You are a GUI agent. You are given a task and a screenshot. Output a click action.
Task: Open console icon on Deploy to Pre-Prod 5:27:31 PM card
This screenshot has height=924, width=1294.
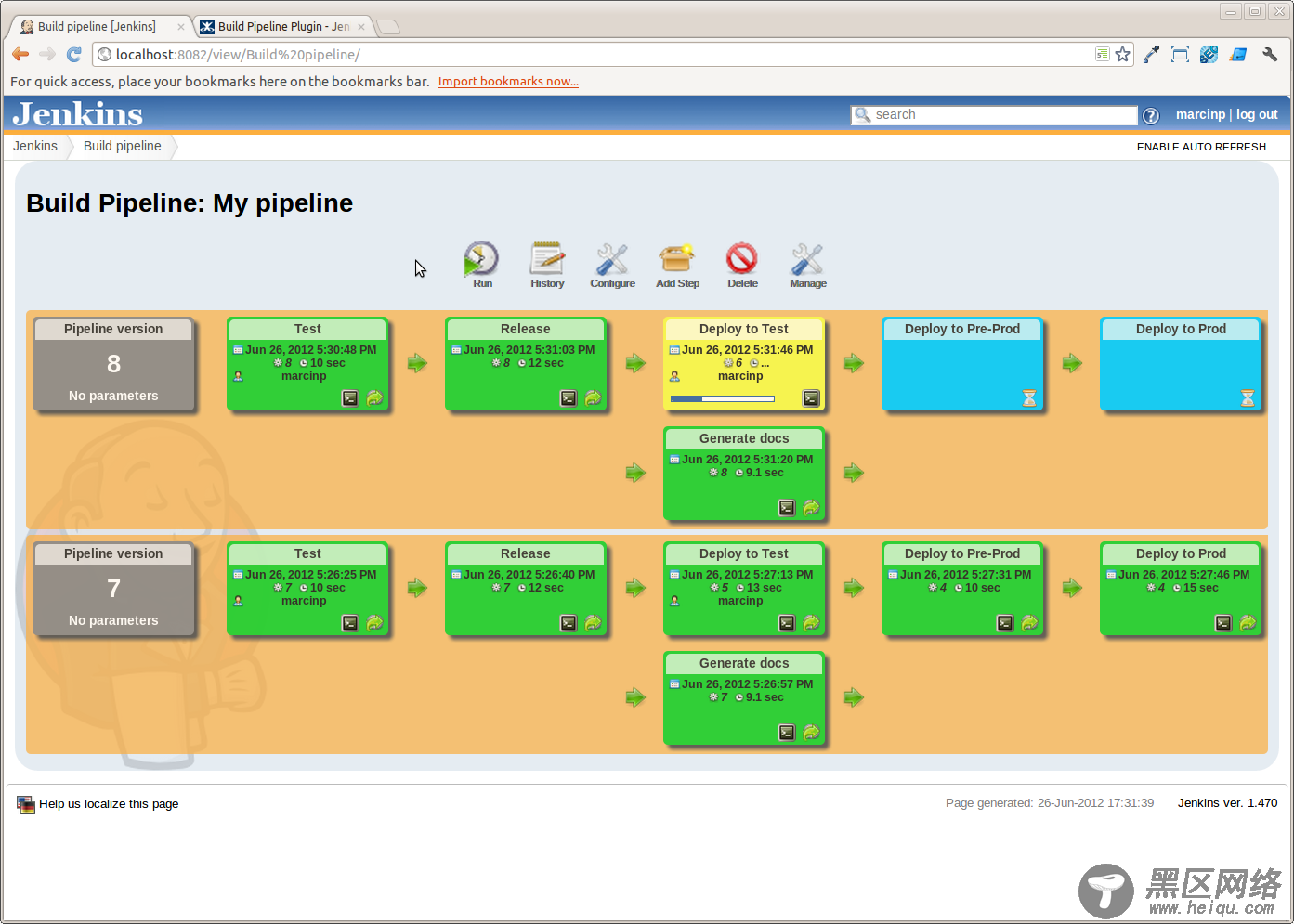1005,623
